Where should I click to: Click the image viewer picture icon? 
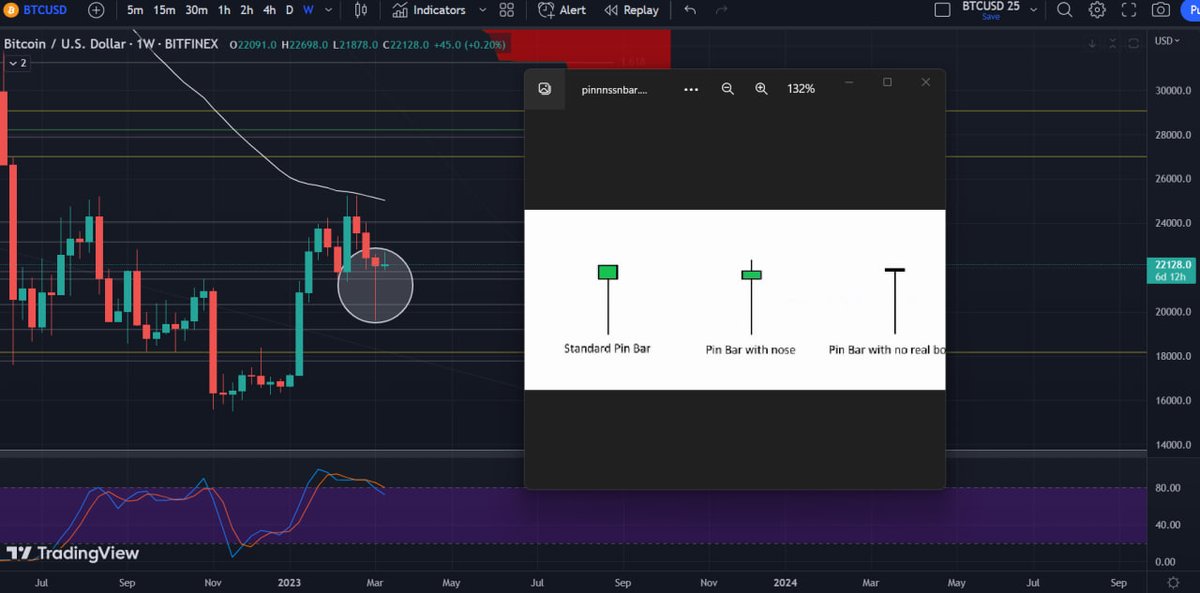pos(545,89)
